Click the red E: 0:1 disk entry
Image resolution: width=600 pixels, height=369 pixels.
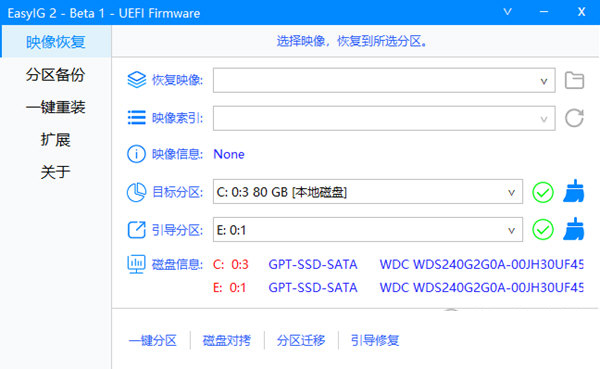tap(230, 287)
